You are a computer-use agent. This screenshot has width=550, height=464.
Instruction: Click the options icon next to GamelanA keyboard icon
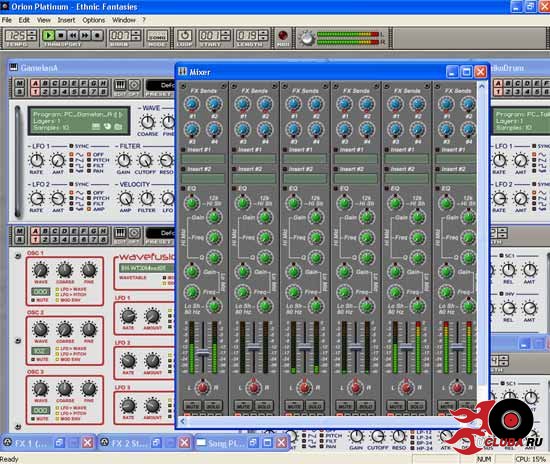click(x=134, y=85)
